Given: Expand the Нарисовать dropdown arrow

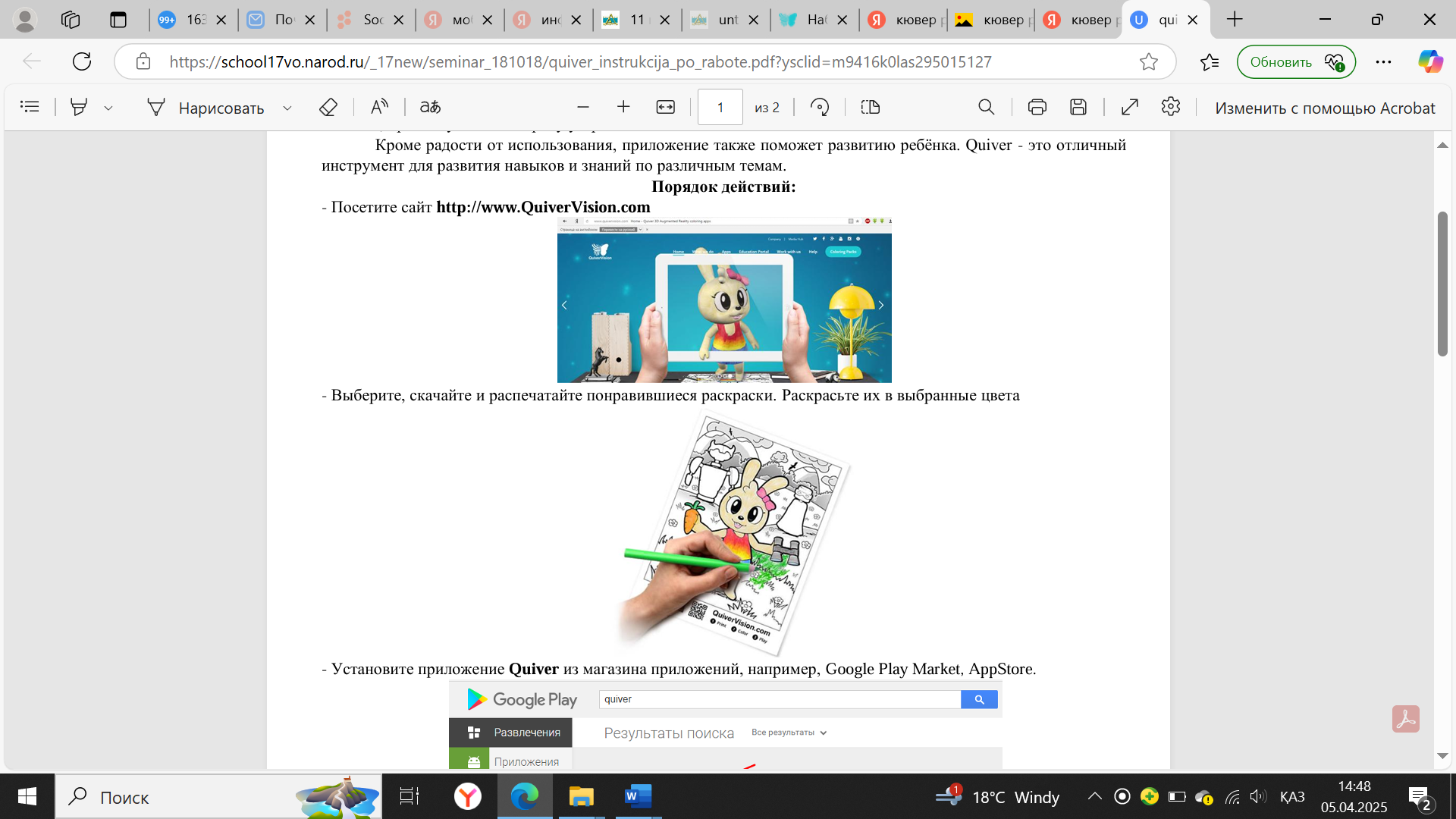Looking at the screenshot, I should [287, 108].
